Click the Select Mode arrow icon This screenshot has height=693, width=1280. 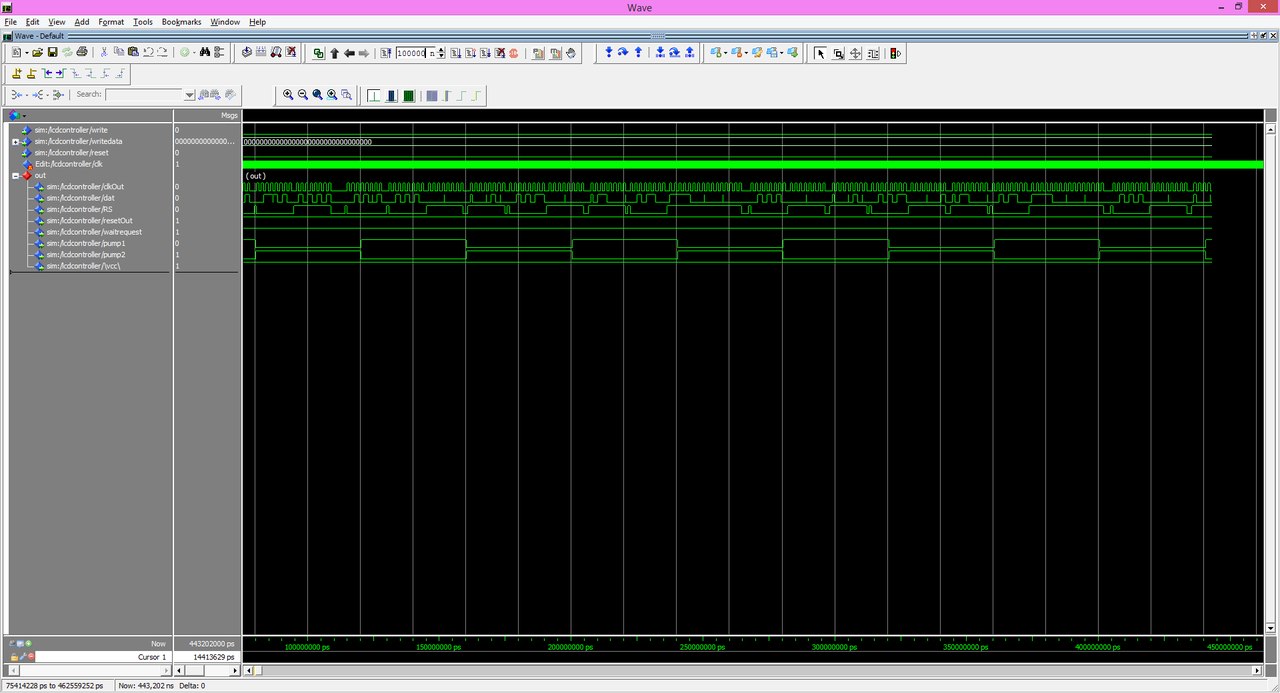(820, 53)
